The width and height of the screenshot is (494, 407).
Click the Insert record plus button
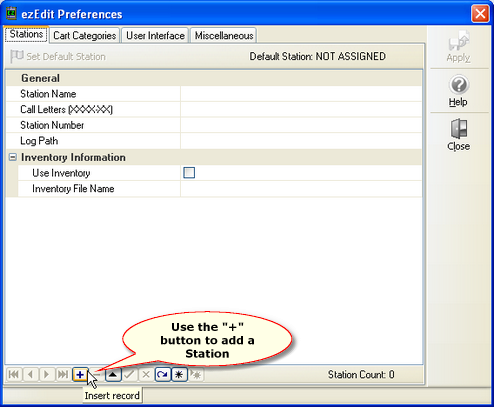80,375
